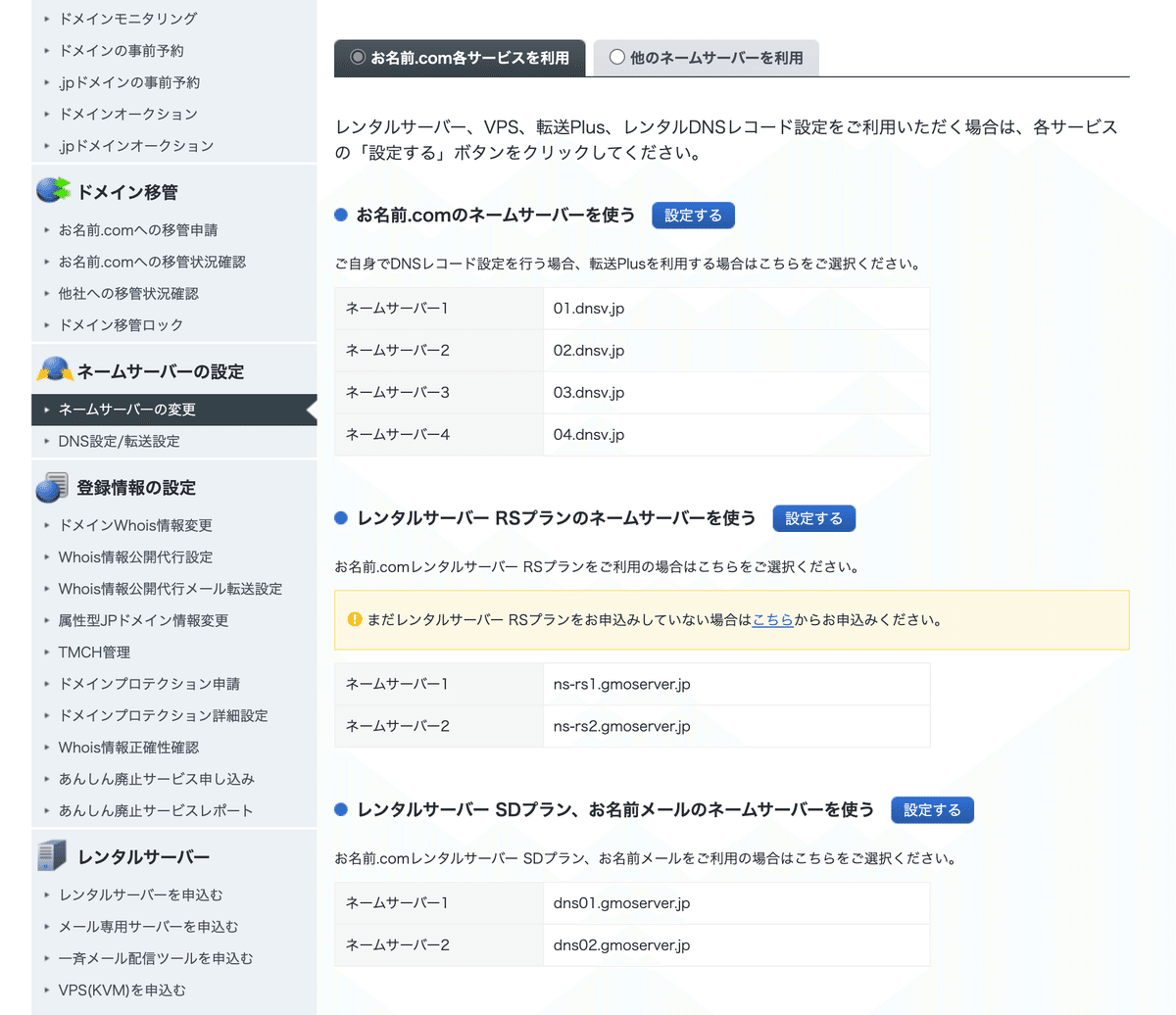Open ドメインの事前予約 sidebar link

(122, 50)
